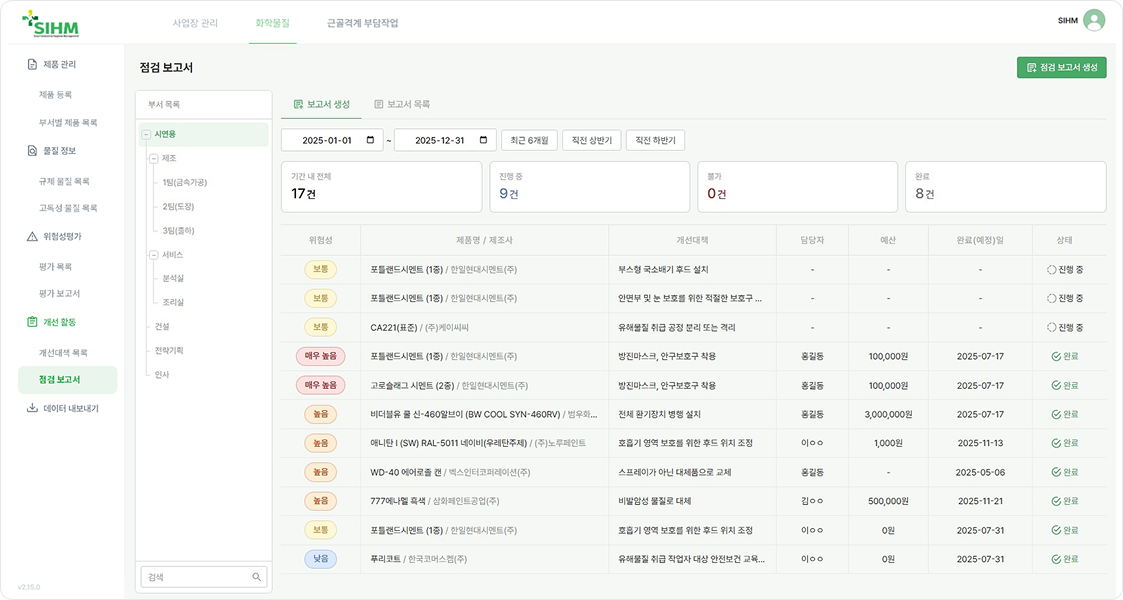This screenshot has width=1123, height=600.
Task: Click 진행 중 status icon for 부스형 국소배기 row
Action: [x=1051, y=270]
